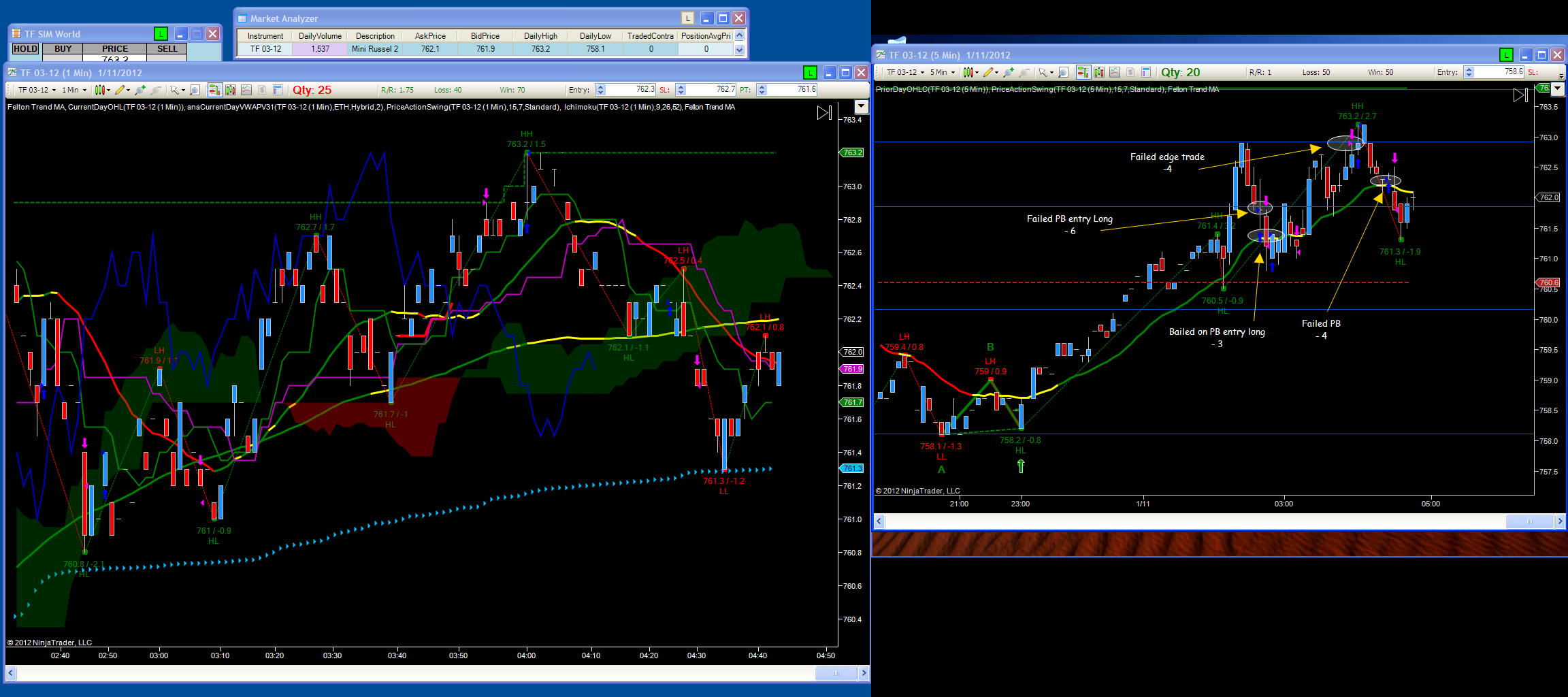Click PRICE header in TF SIM World

115,49
